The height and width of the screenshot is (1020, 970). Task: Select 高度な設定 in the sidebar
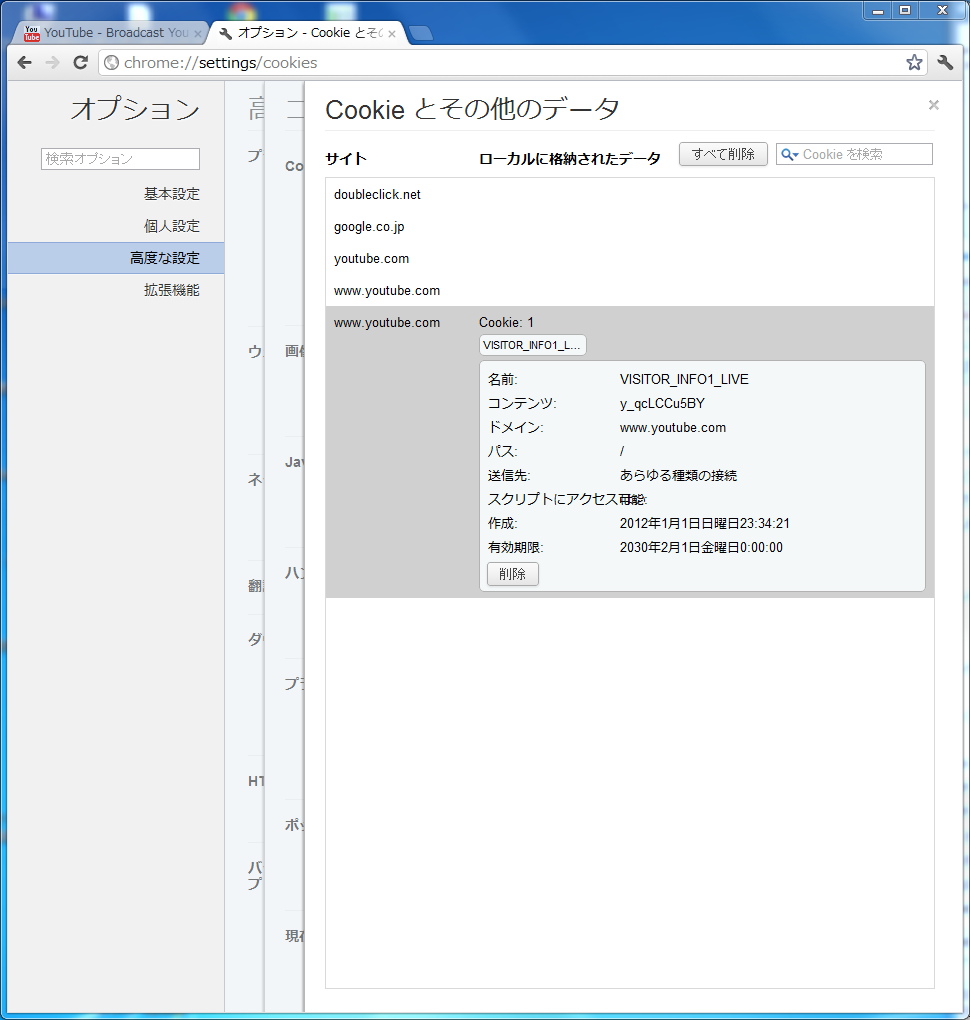116,258
